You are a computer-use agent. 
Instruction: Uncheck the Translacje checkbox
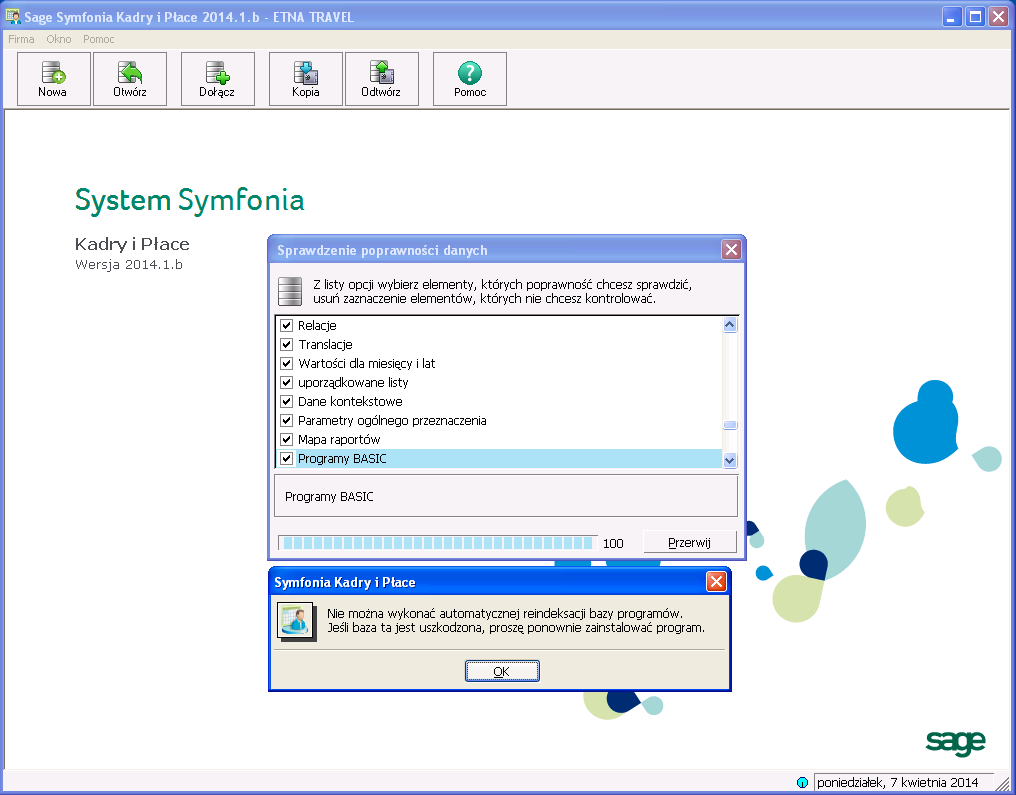(x=286, y=344)
